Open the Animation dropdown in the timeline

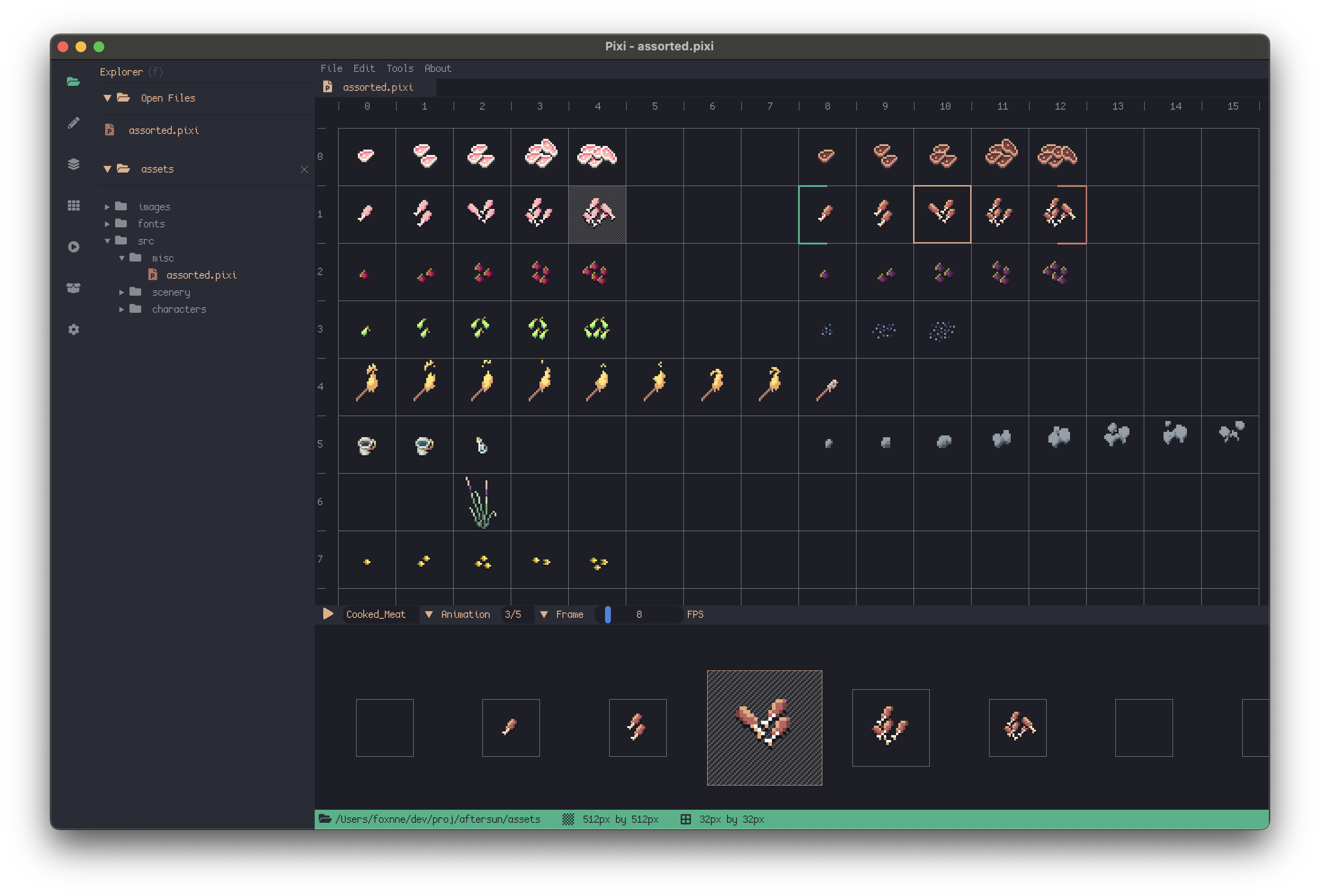coord(429,614)
